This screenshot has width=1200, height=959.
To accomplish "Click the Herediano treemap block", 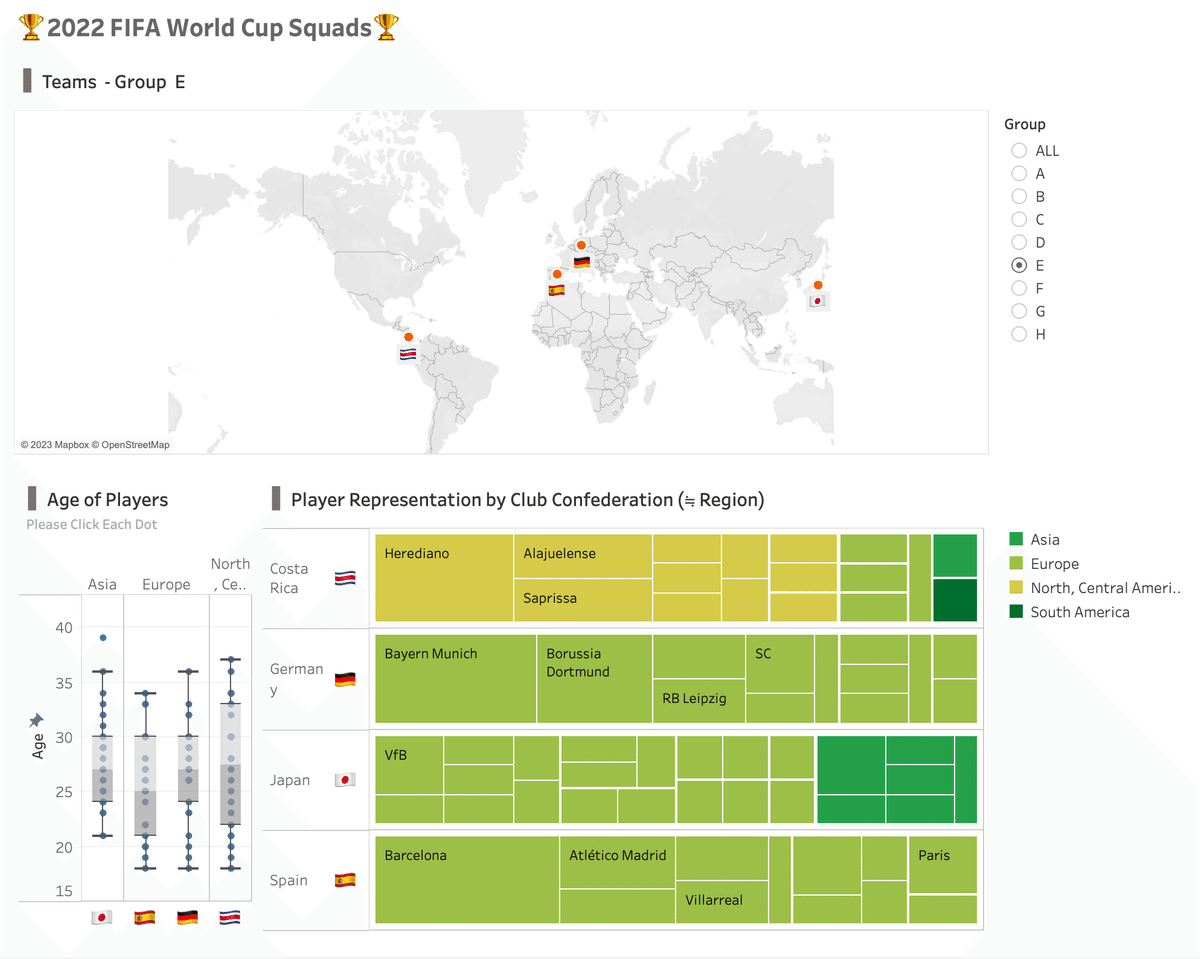I will point(444,577).
